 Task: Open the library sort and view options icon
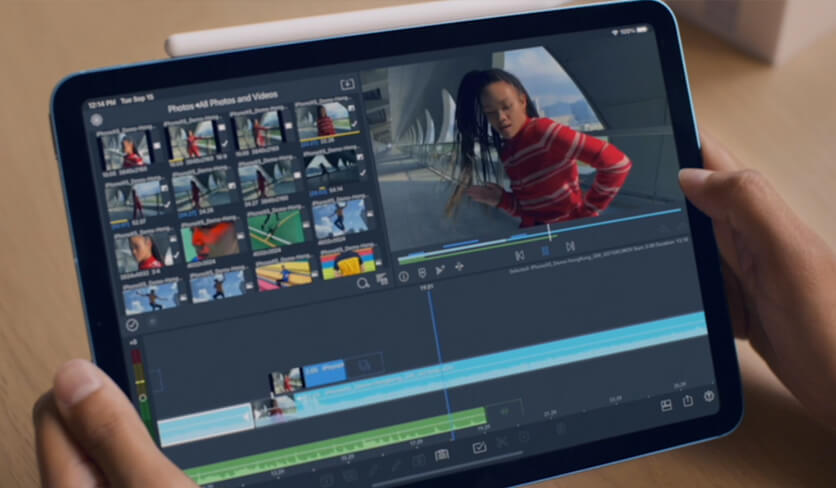point(382,279)
